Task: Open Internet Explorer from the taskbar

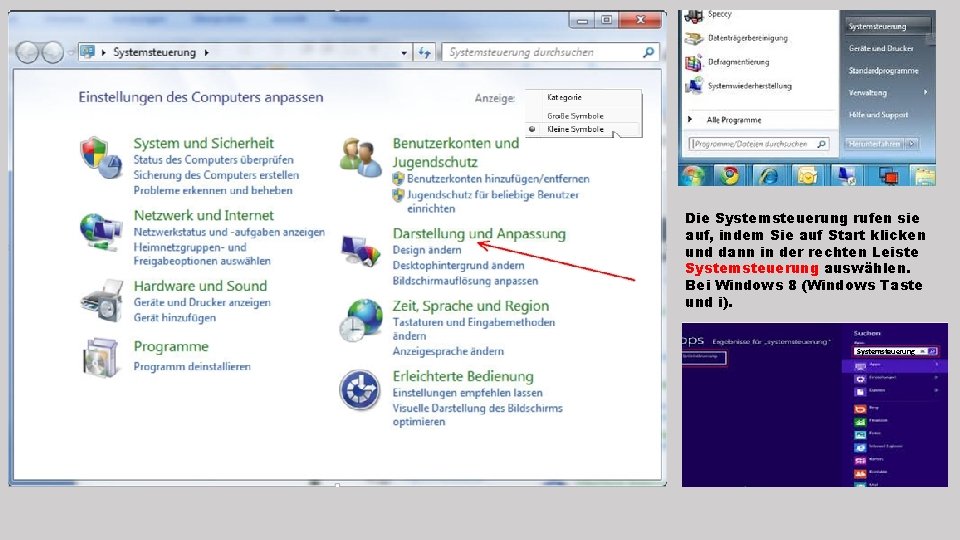Action: (768, 176)
